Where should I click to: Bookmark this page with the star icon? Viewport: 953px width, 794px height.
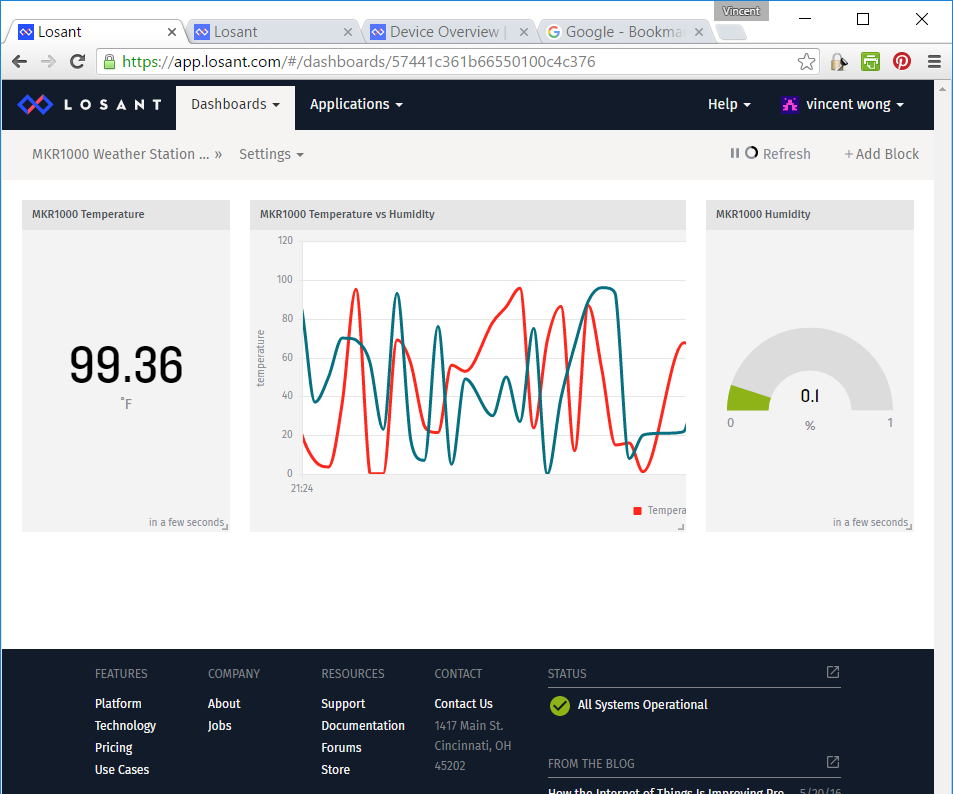(x=806, y=61)
